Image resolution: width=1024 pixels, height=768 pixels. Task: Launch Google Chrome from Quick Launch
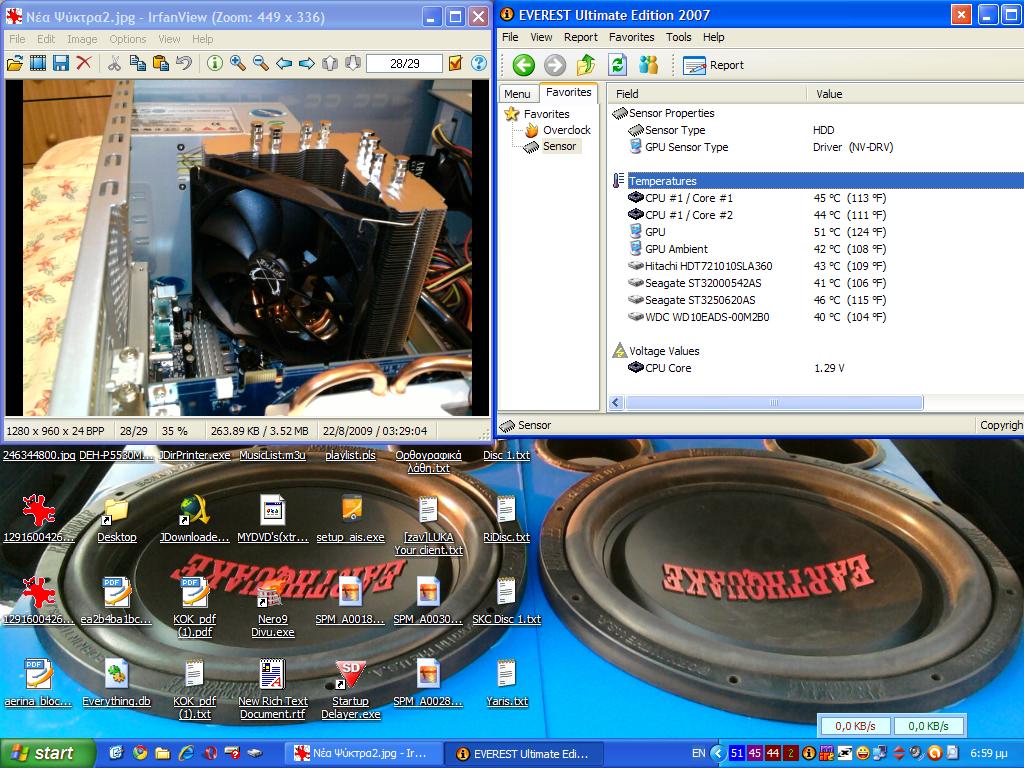pyautogui.click(x=140, y=753)
